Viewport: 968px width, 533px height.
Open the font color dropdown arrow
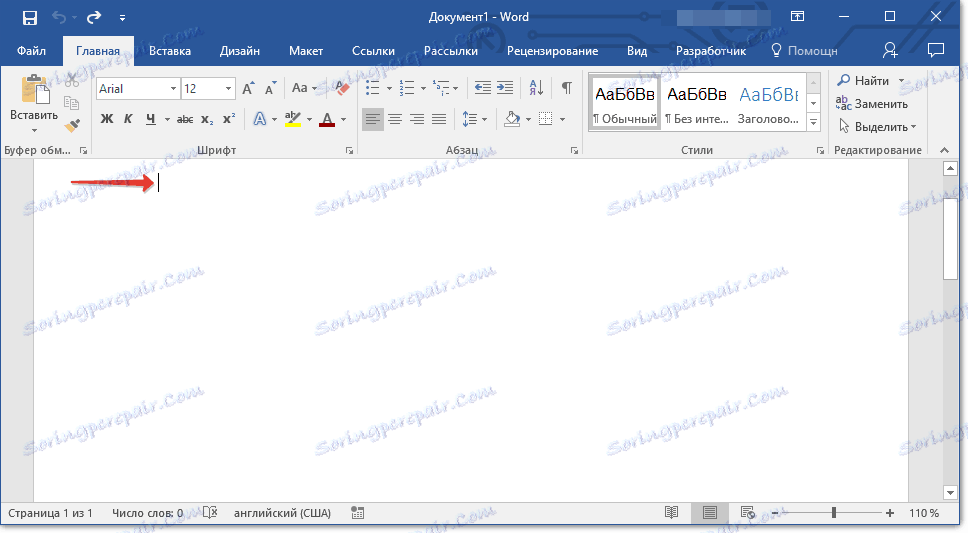[344, 120]
